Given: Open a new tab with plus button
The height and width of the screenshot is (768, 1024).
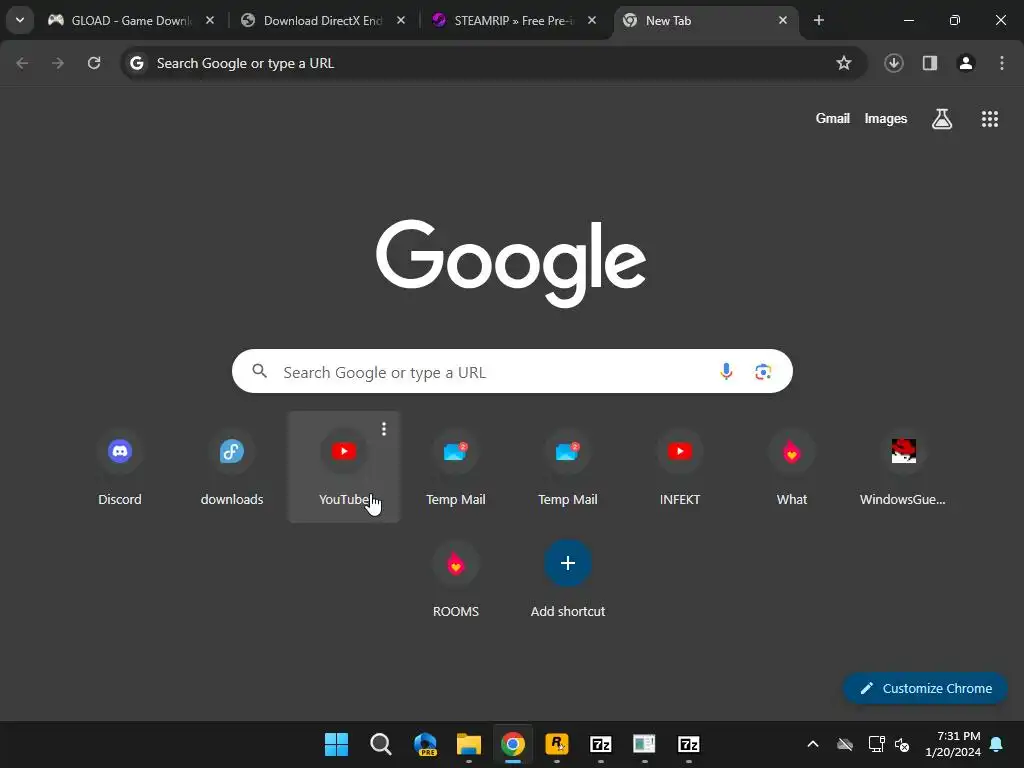Looking at the screenshot, I should coord(819,21).
